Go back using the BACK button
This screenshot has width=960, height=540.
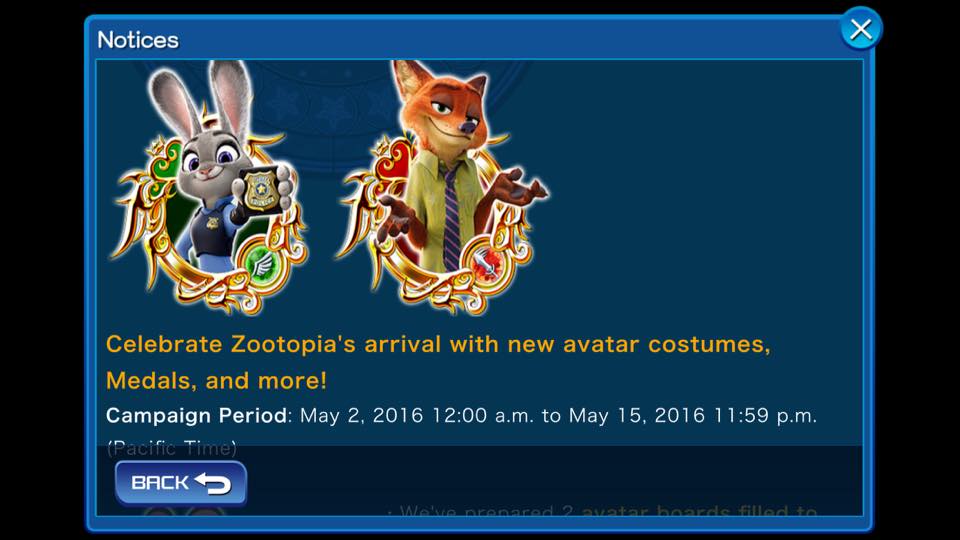pyautogui.click(x=181, y=483)
